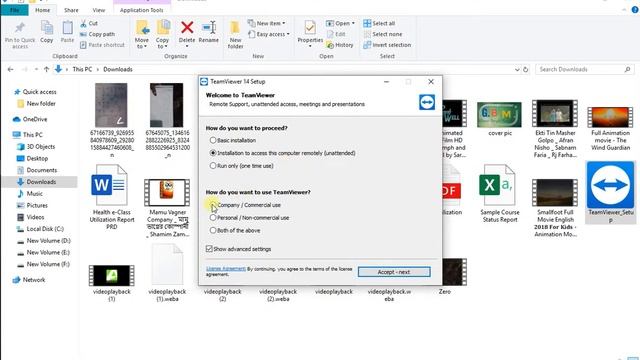Open the License Agreement link
Image resolution: width=640 pixels, height=360 pixels.
[226, 269]
